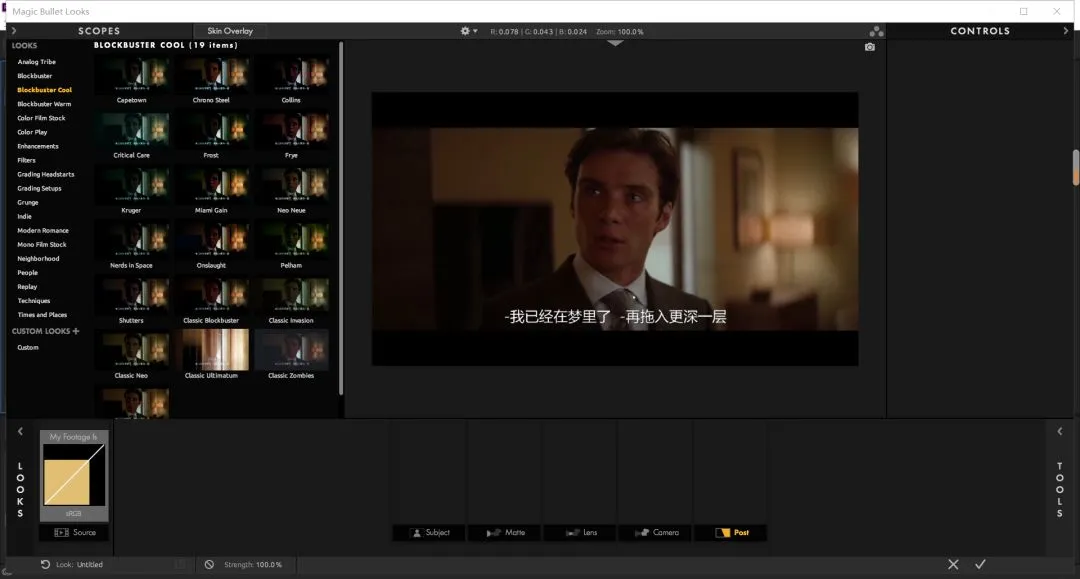Select the Lens tool category
Viewport: 1080px width, 579px height.
pyautogui.click(x=581, y=532)
